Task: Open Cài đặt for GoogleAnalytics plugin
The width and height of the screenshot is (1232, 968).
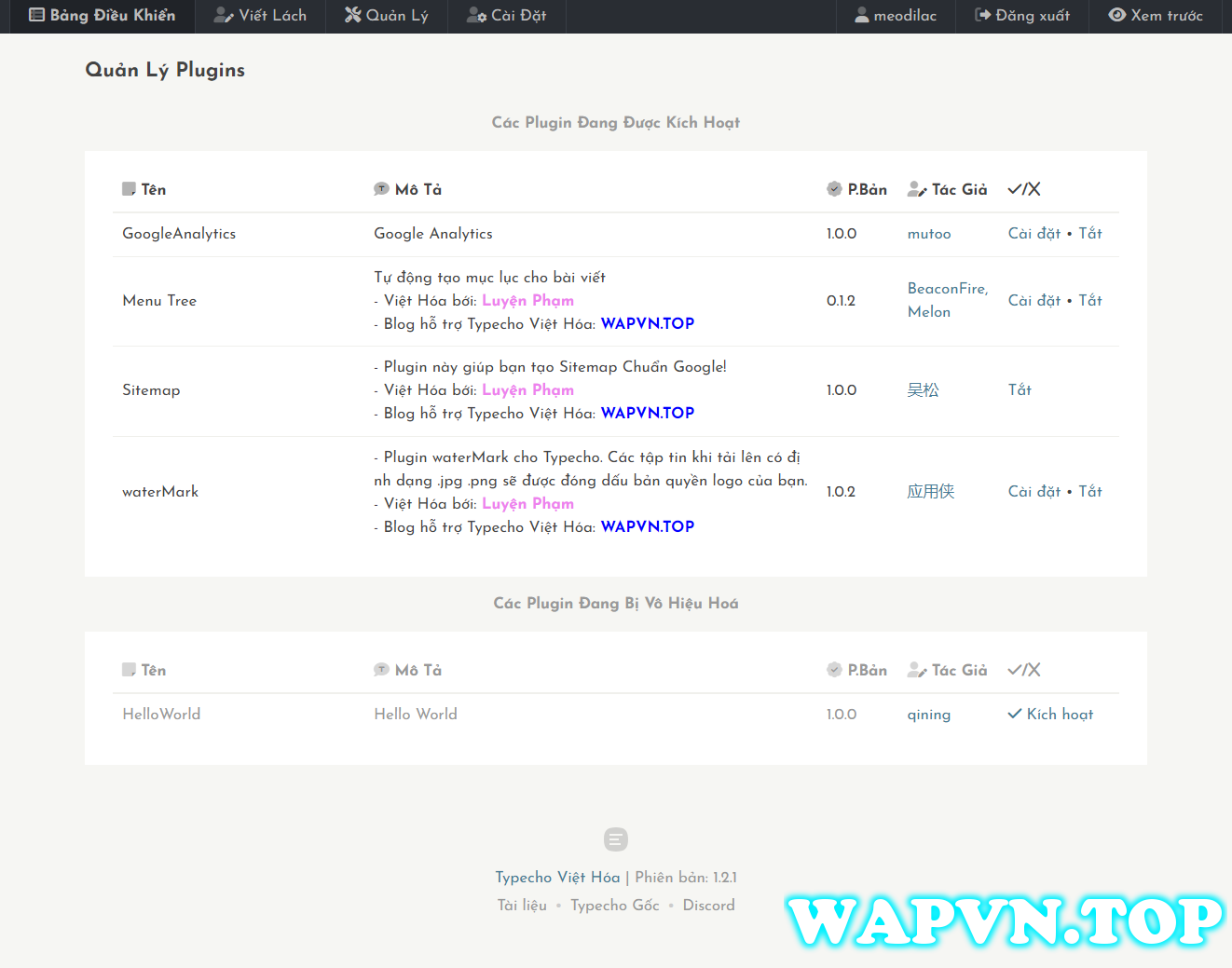Action: pos(1034,234)
